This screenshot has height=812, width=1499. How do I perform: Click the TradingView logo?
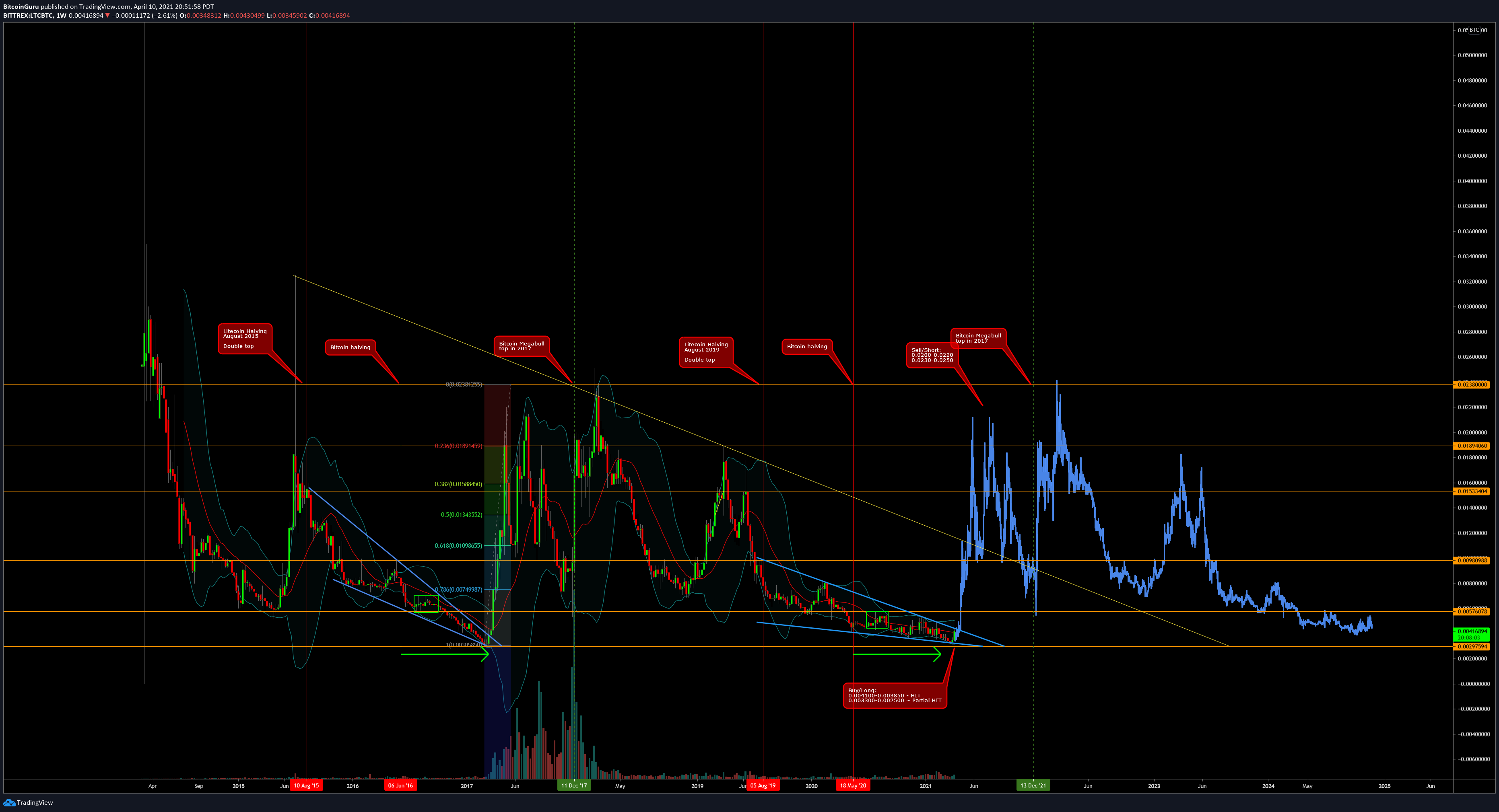click(x=28, y=803)
